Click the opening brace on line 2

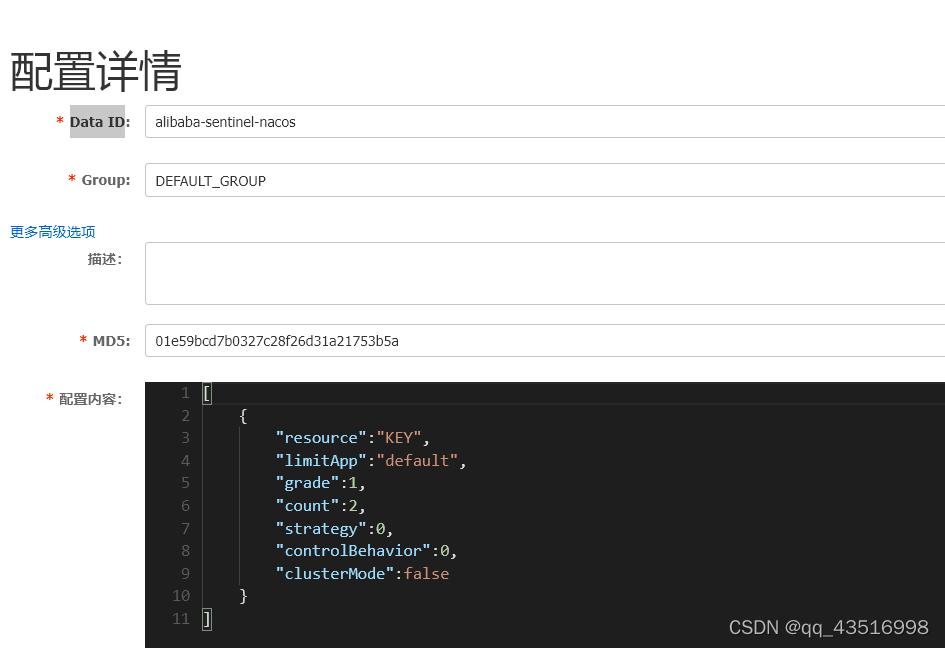click(243, 415)
